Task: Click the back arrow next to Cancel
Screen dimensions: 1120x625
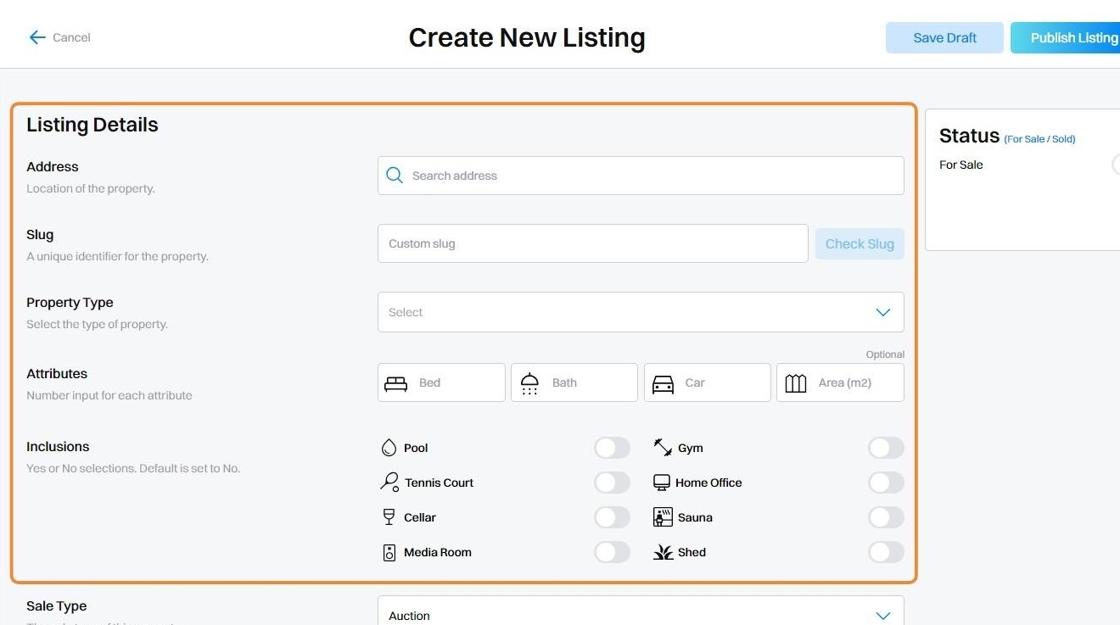Action: (37, 38)
